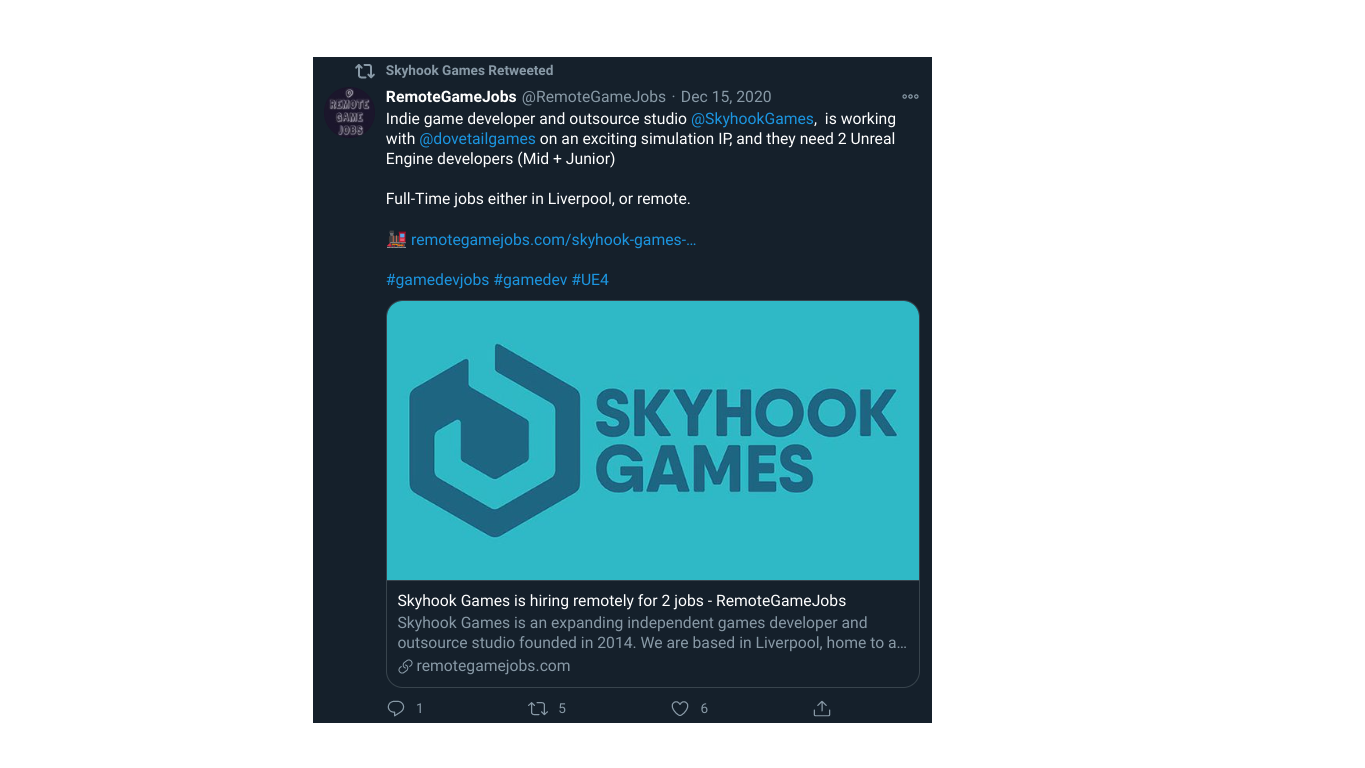Open the @SkyhookGames mention
Image resolution: width=1365 pixels, height=768 pixels.
click(752, 119)
